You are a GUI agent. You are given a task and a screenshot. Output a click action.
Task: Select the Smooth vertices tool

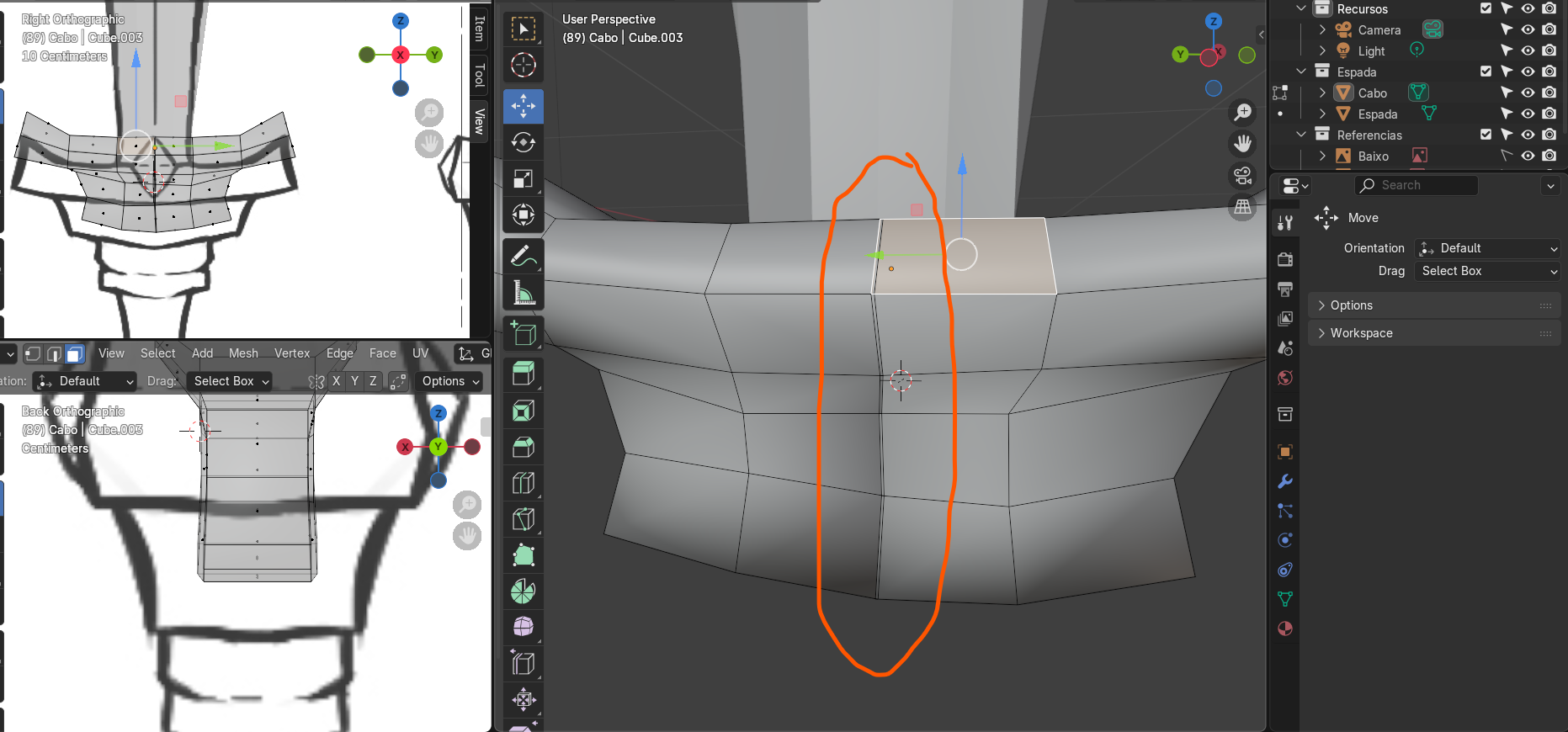(x=524, y=628)
